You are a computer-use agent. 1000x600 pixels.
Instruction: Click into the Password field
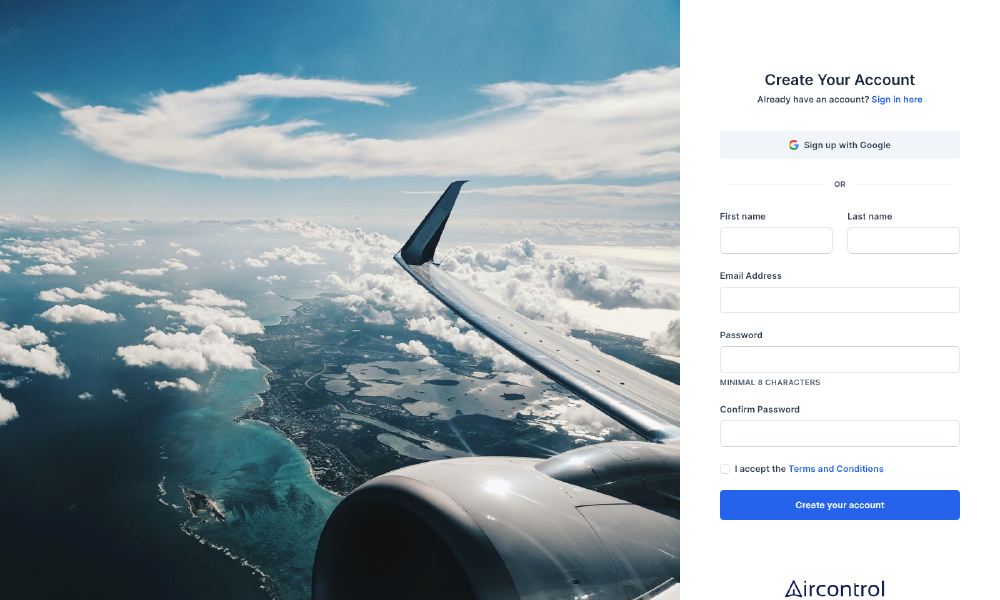pyautogui.click(x=839, y=359)
